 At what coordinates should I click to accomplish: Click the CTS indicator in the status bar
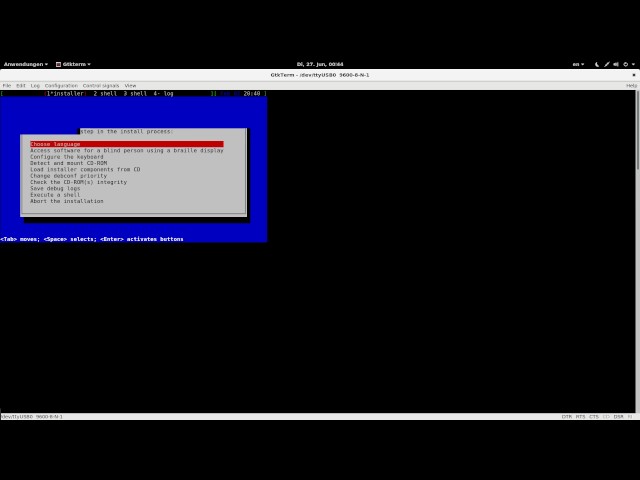coord(593,417)
